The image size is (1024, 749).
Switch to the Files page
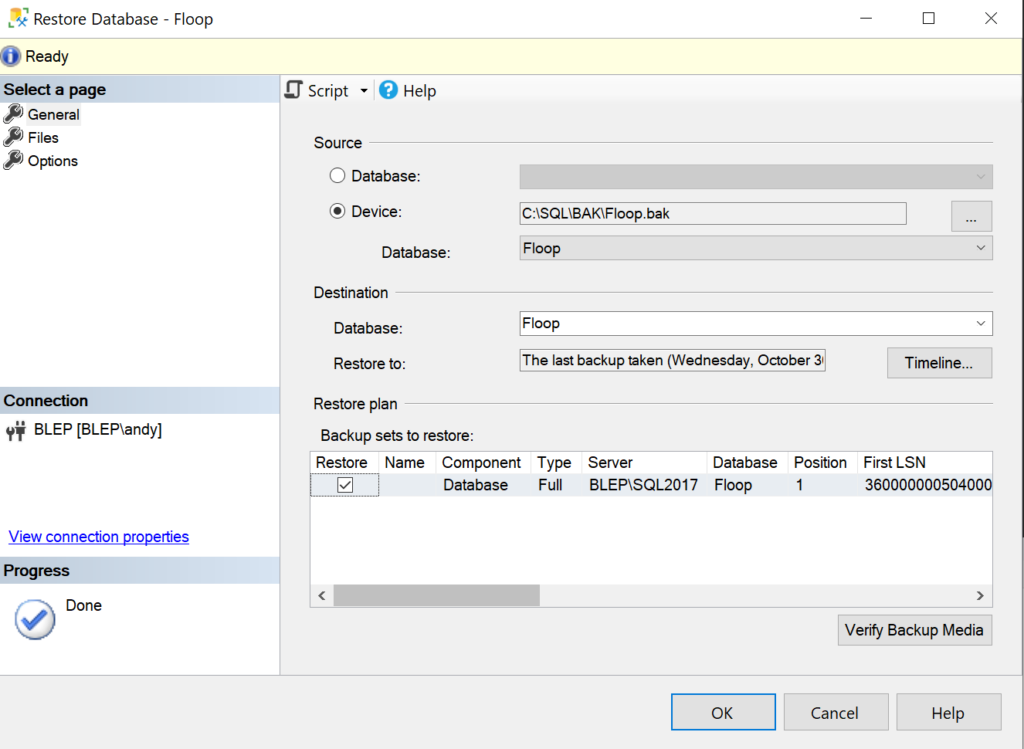coord(43,138)
